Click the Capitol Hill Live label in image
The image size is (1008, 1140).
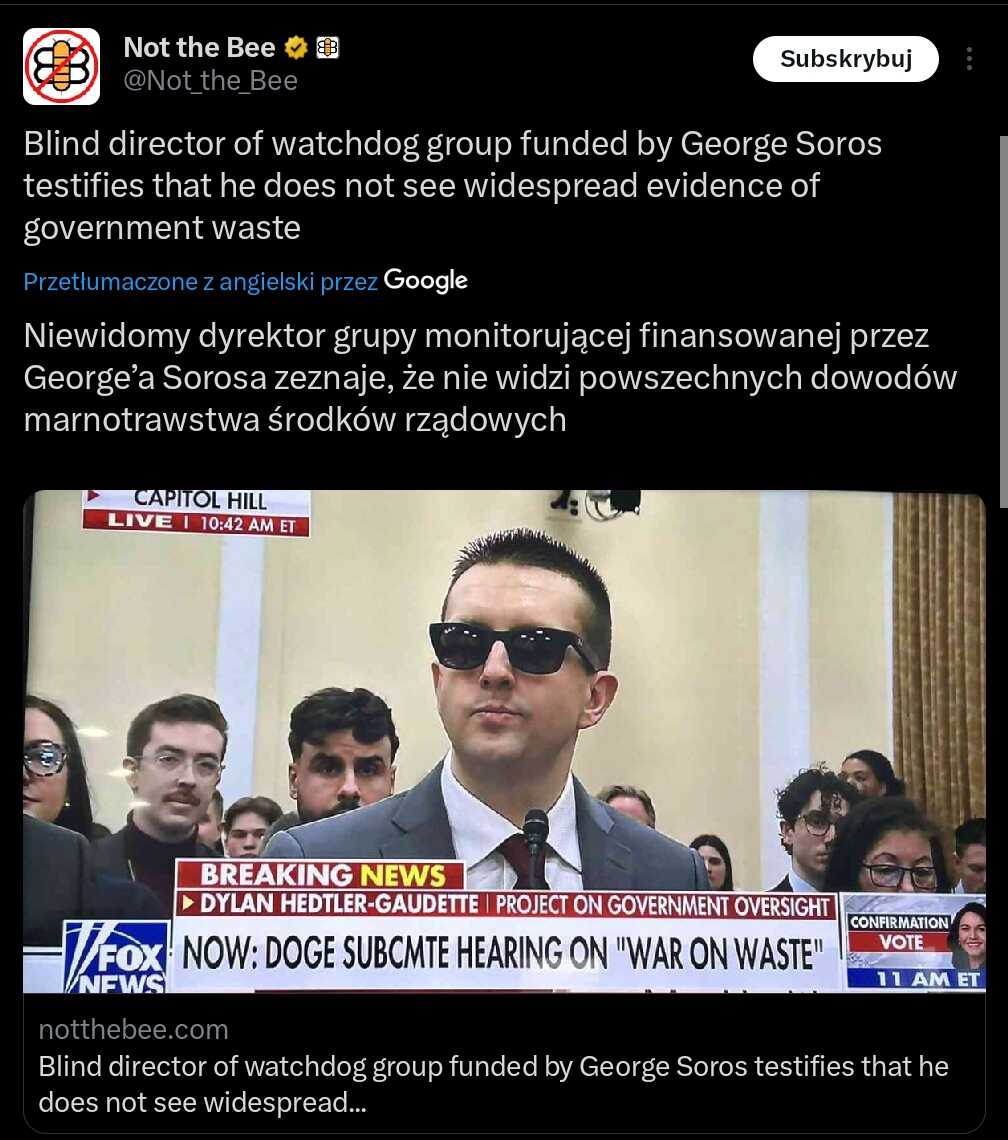click(196, 513)
